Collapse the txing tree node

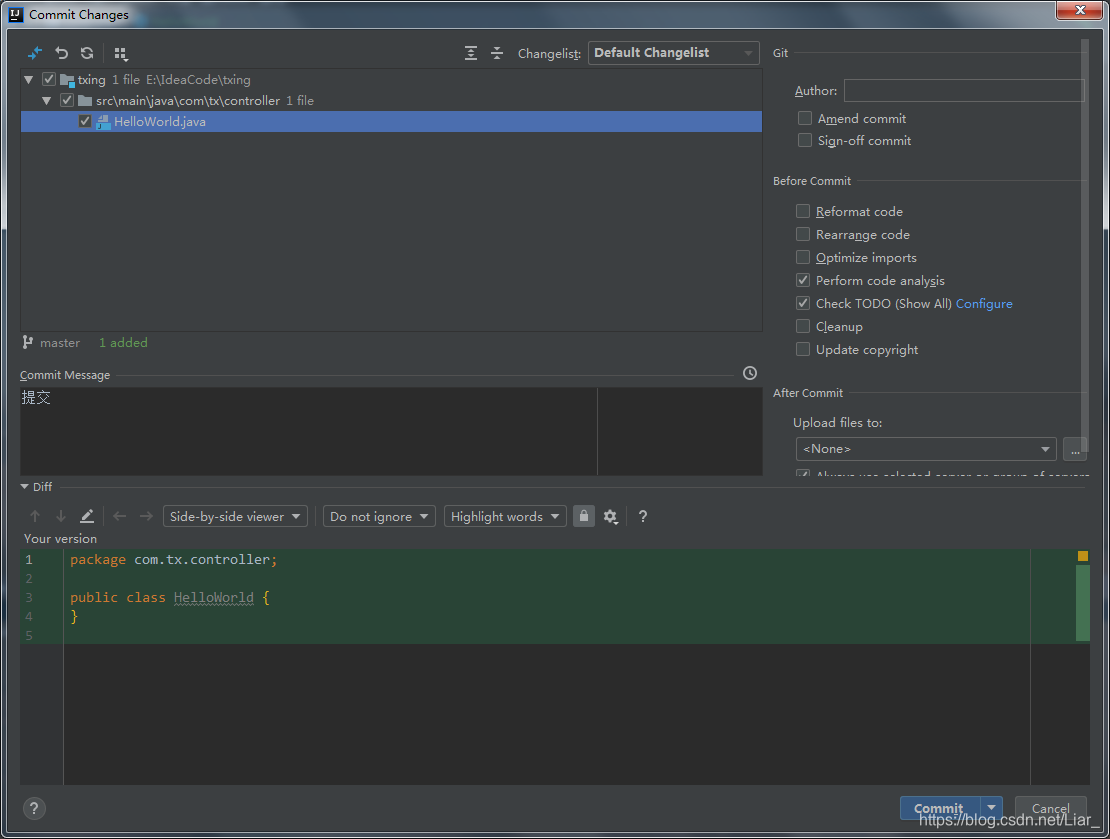(28, 80)
